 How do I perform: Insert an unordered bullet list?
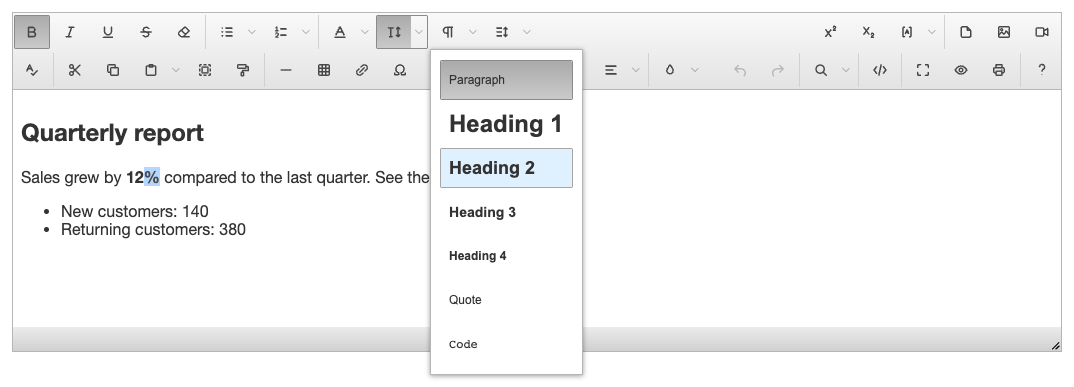tap(227, 32)
